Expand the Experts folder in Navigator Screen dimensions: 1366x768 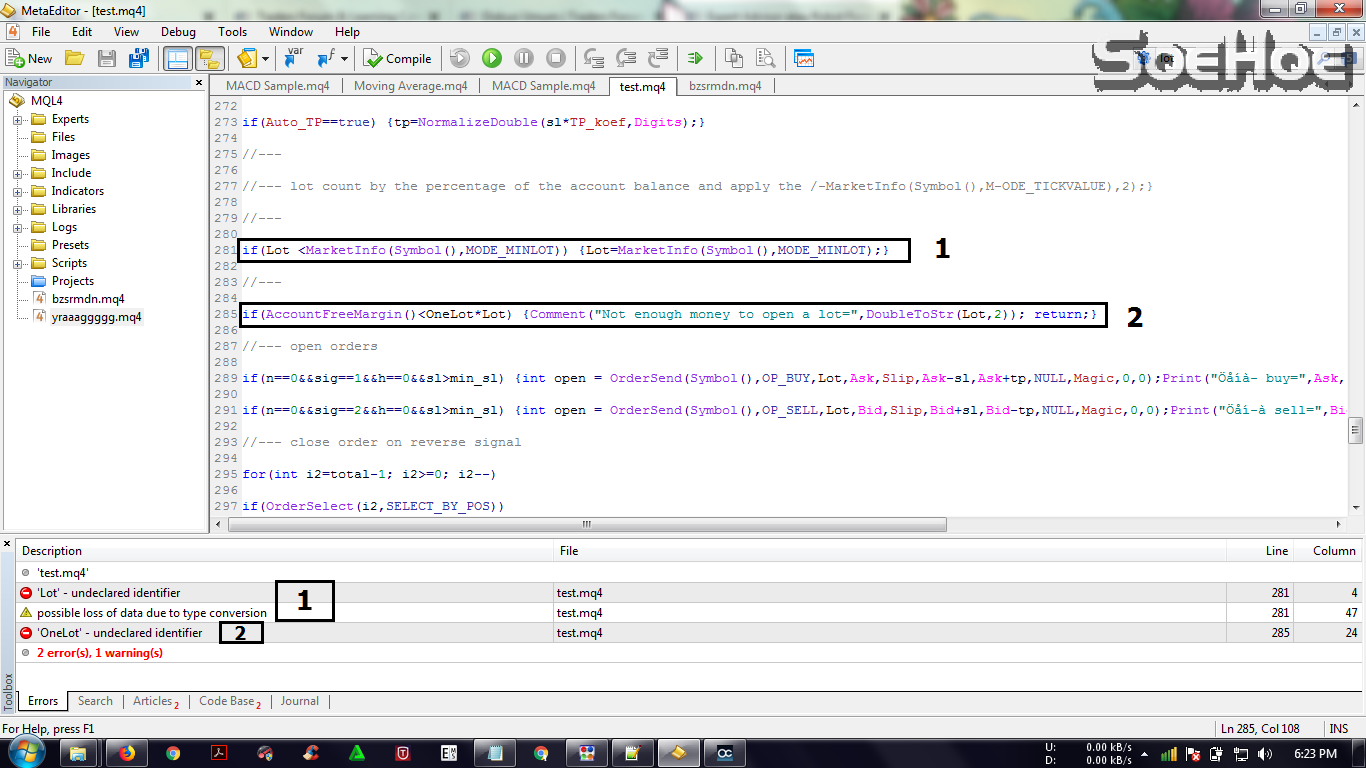click(x=18, y=120)
